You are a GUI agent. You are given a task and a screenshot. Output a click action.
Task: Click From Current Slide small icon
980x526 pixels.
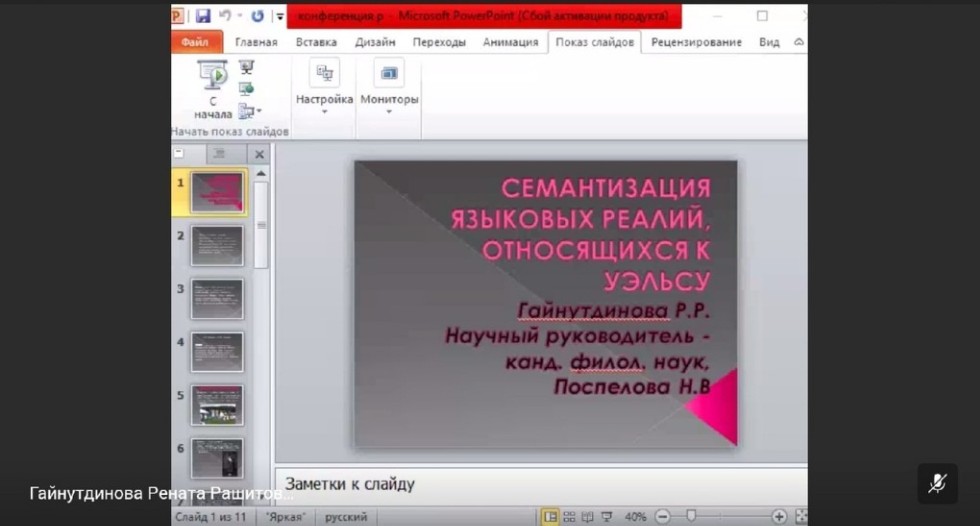246,67
